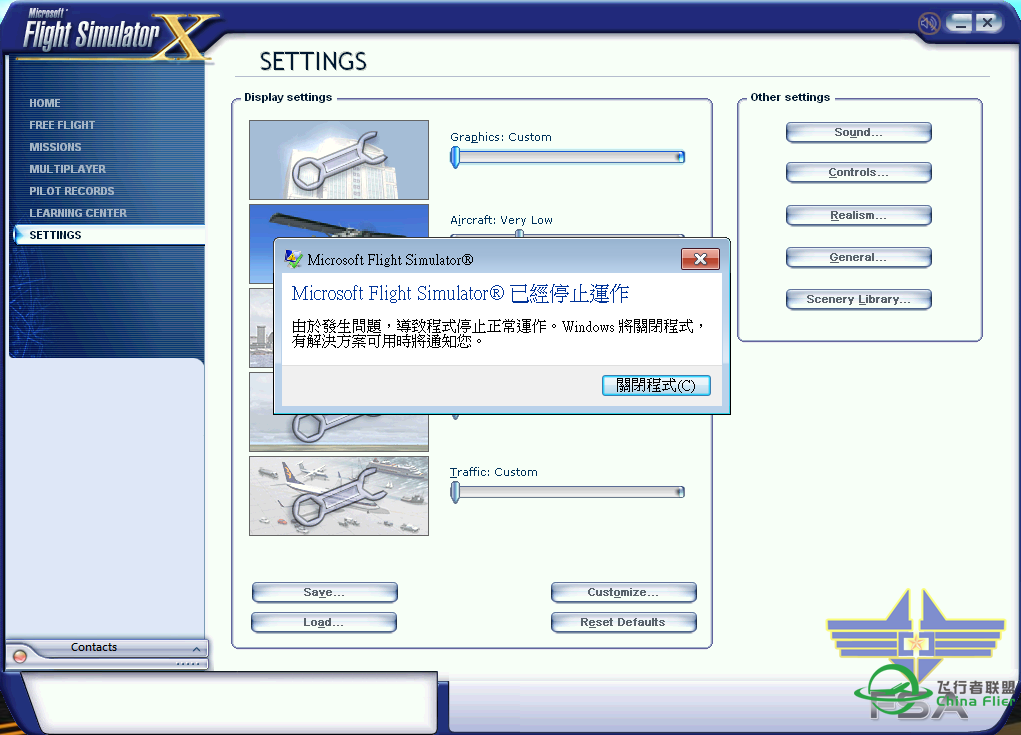The width and height of the screenshot is (1021, 735).
Task: Select the Graphics wrench thumbnail
Action: point(338,160)
